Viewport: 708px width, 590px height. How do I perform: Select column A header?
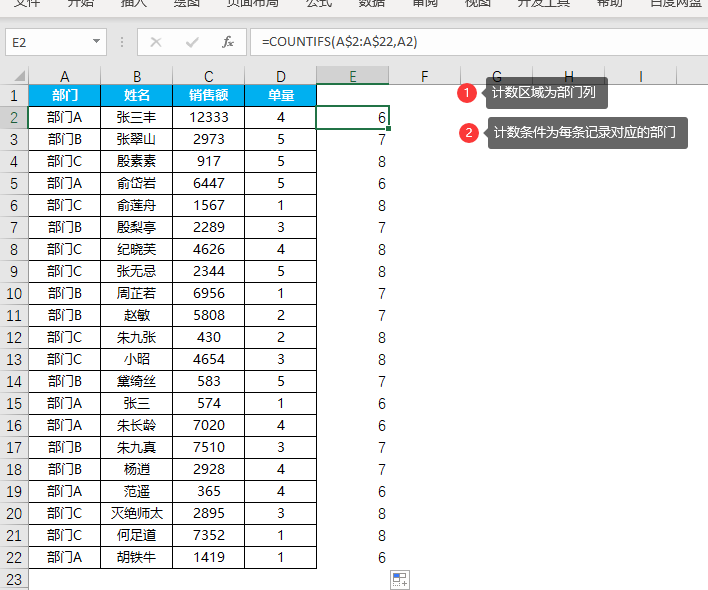tap(64, 76)
